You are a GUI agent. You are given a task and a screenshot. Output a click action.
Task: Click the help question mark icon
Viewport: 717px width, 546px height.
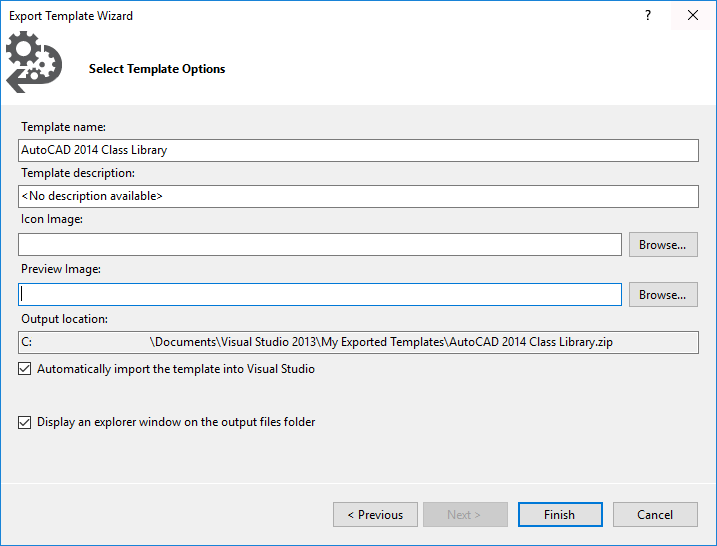(647, 16)
